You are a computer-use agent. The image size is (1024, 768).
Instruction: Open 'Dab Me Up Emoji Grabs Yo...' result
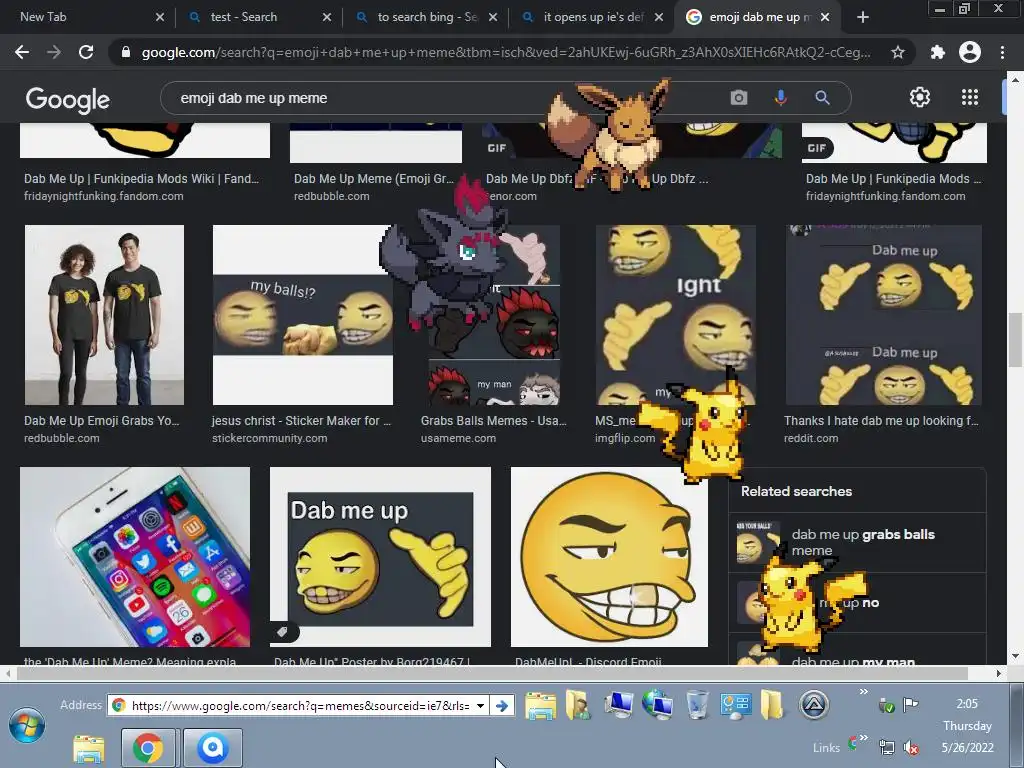coord(101,421)
